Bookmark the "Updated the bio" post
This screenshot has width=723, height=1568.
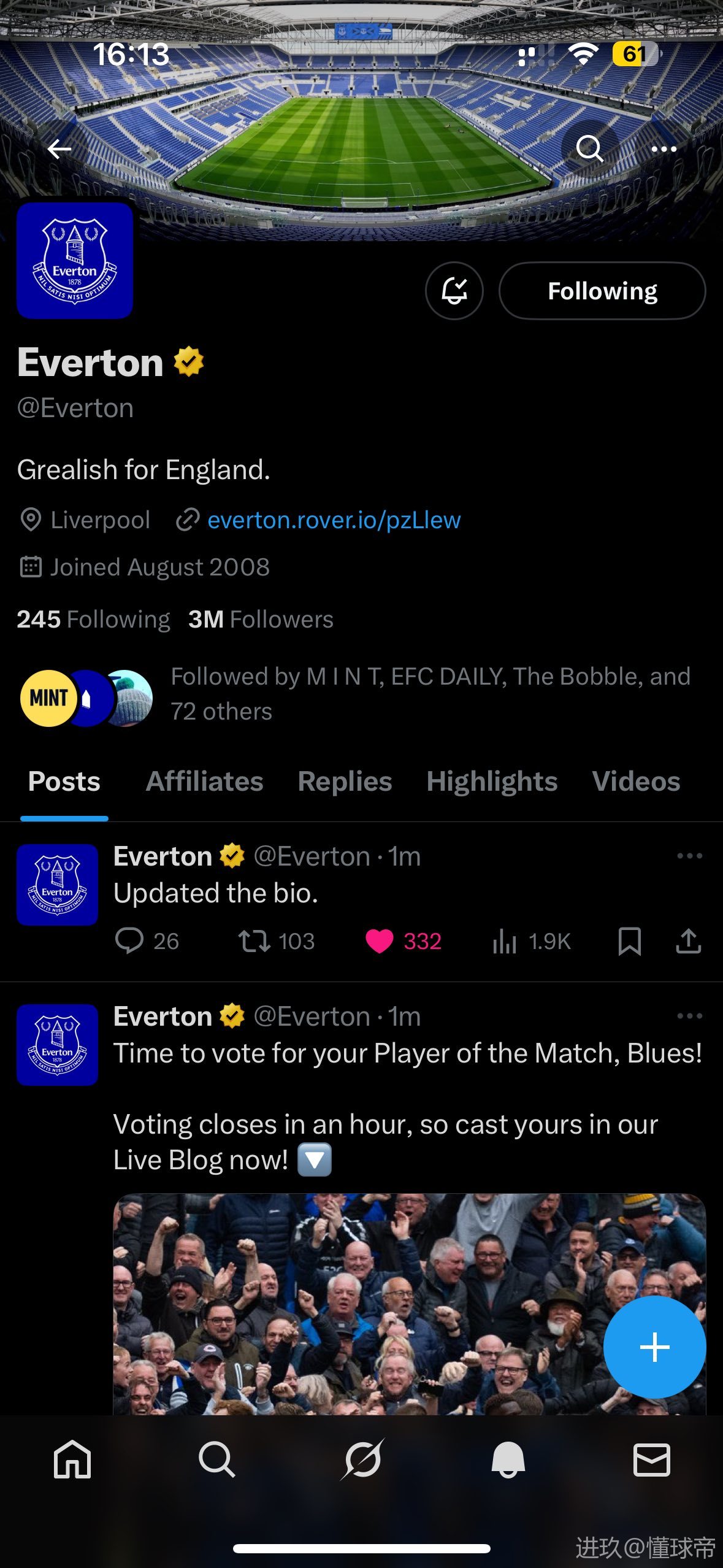630,940
